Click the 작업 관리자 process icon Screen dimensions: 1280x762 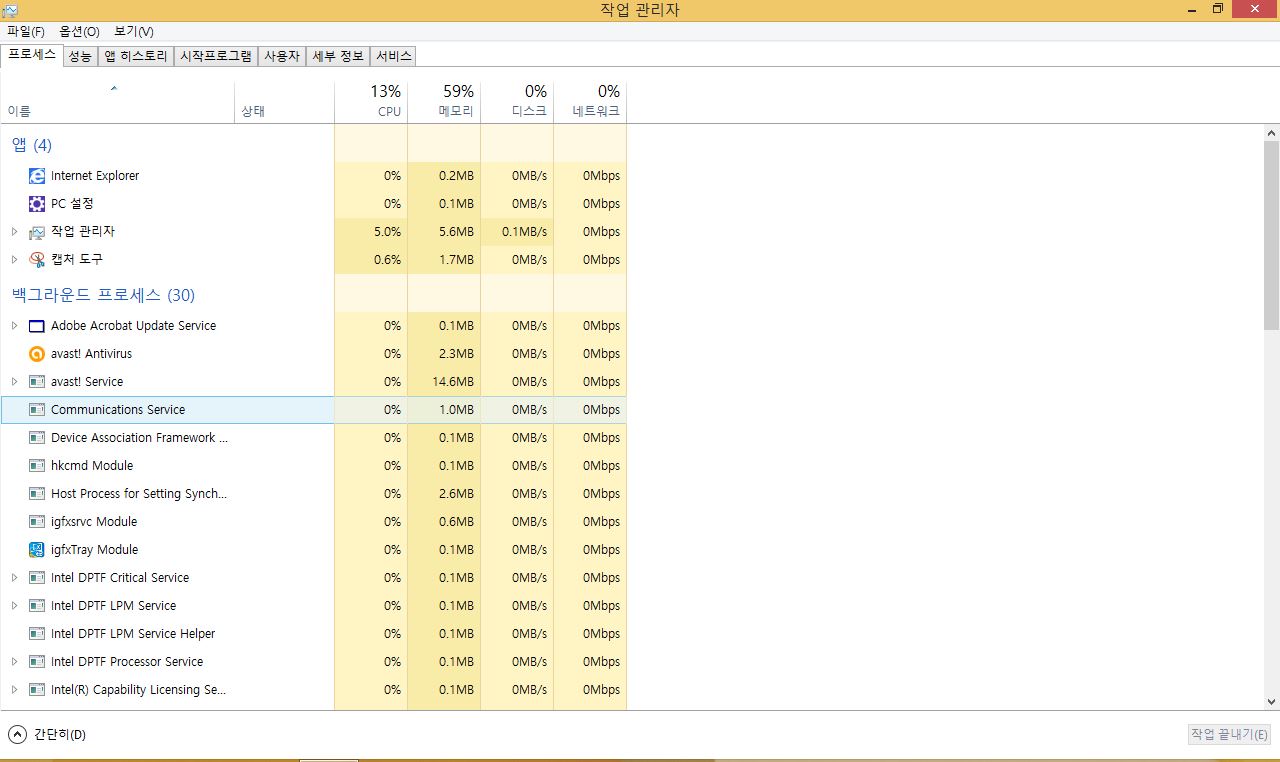pos(37,232)
